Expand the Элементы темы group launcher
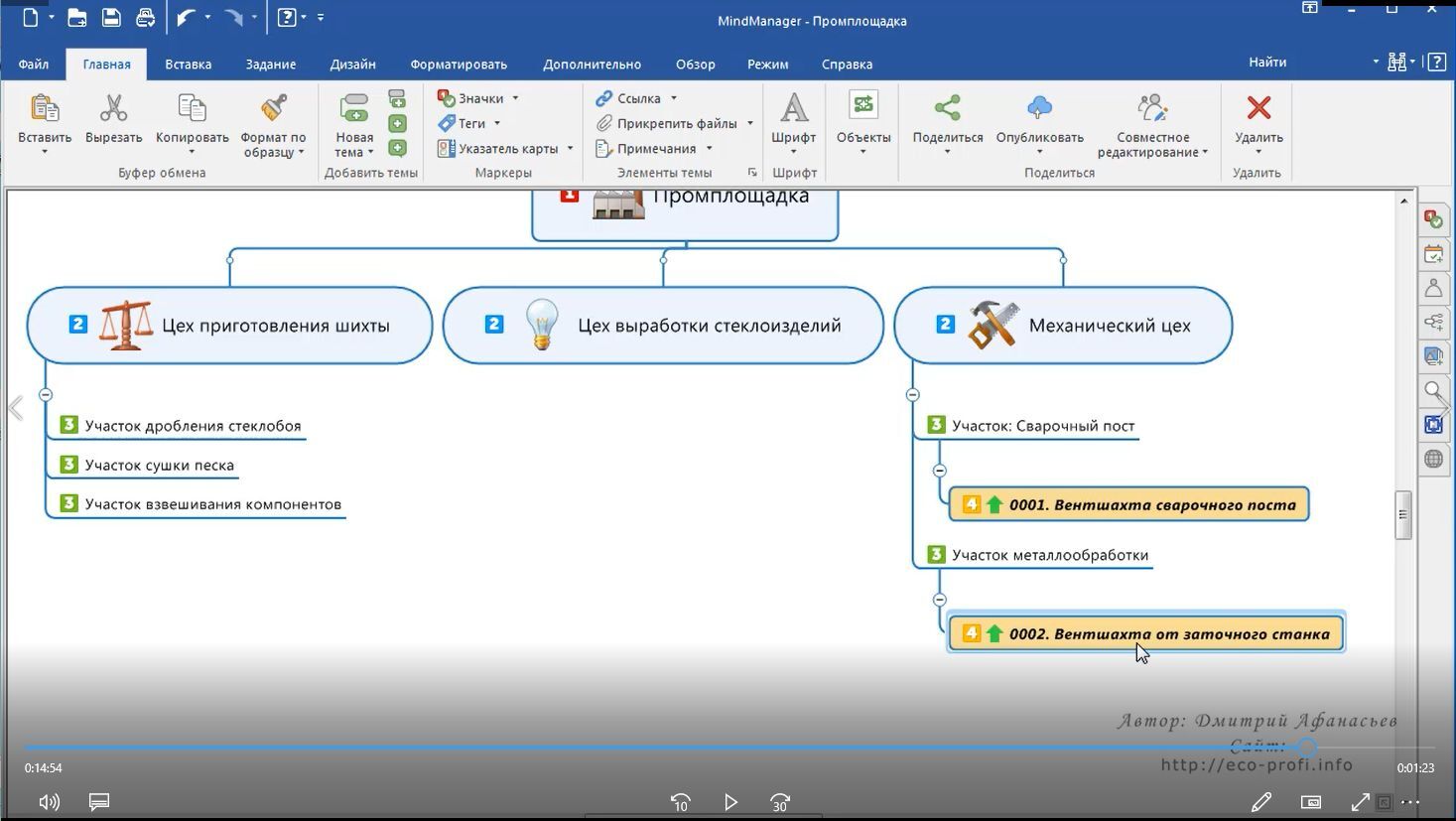 (752, 173)
